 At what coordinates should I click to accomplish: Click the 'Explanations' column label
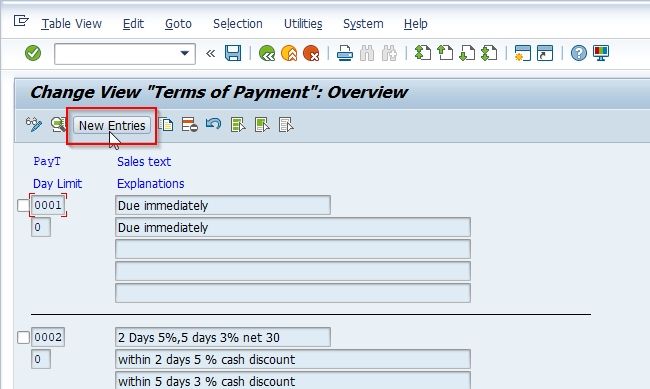tap(150, 183)
